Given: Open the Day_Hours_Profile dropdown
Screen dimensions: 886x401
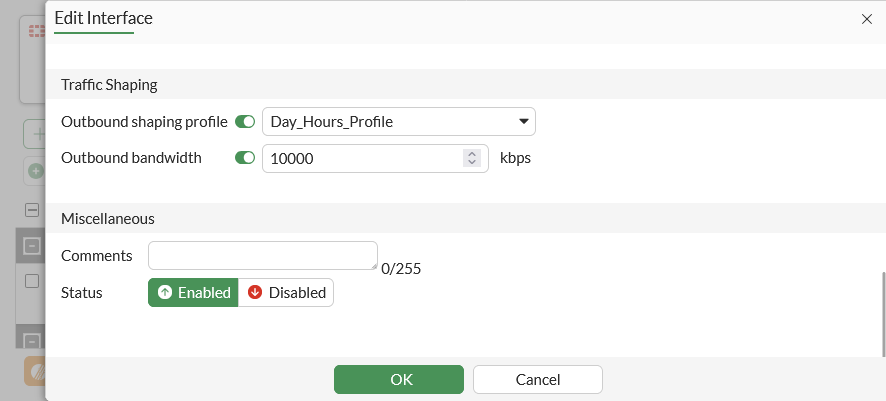Looking at the screenshot, I should click(x=398, y=122).
